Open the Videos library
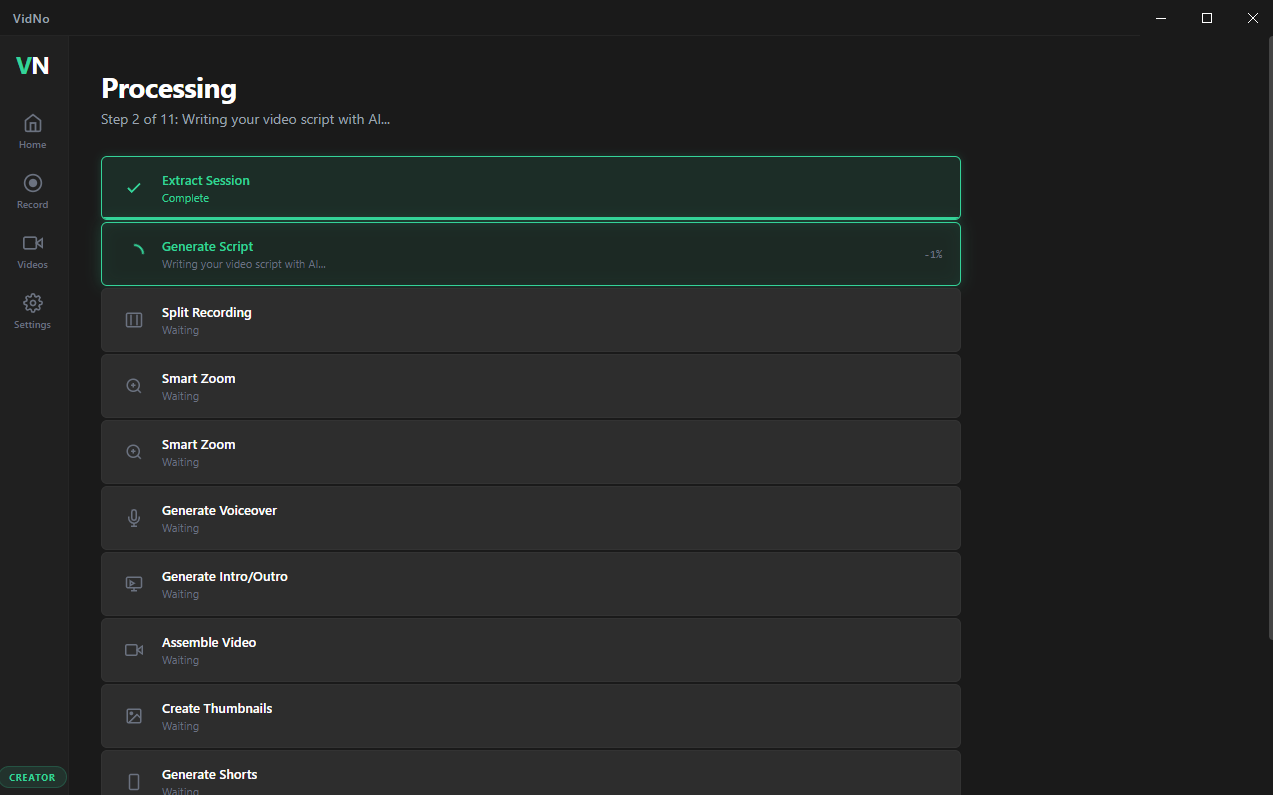The image size is (1273, 795). [32, 251]
